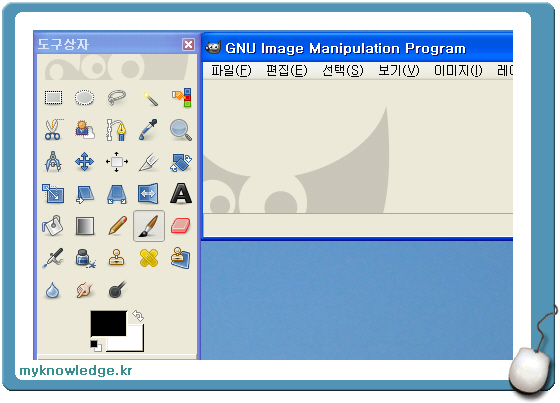
Task: Select the Fuzzy Select magic wand tool
Action: point(149,98)
